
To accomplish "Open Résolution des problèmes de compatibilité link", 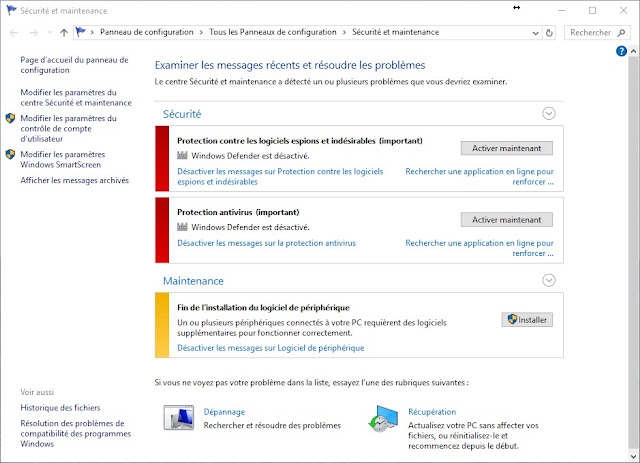I will pos(76,434).
